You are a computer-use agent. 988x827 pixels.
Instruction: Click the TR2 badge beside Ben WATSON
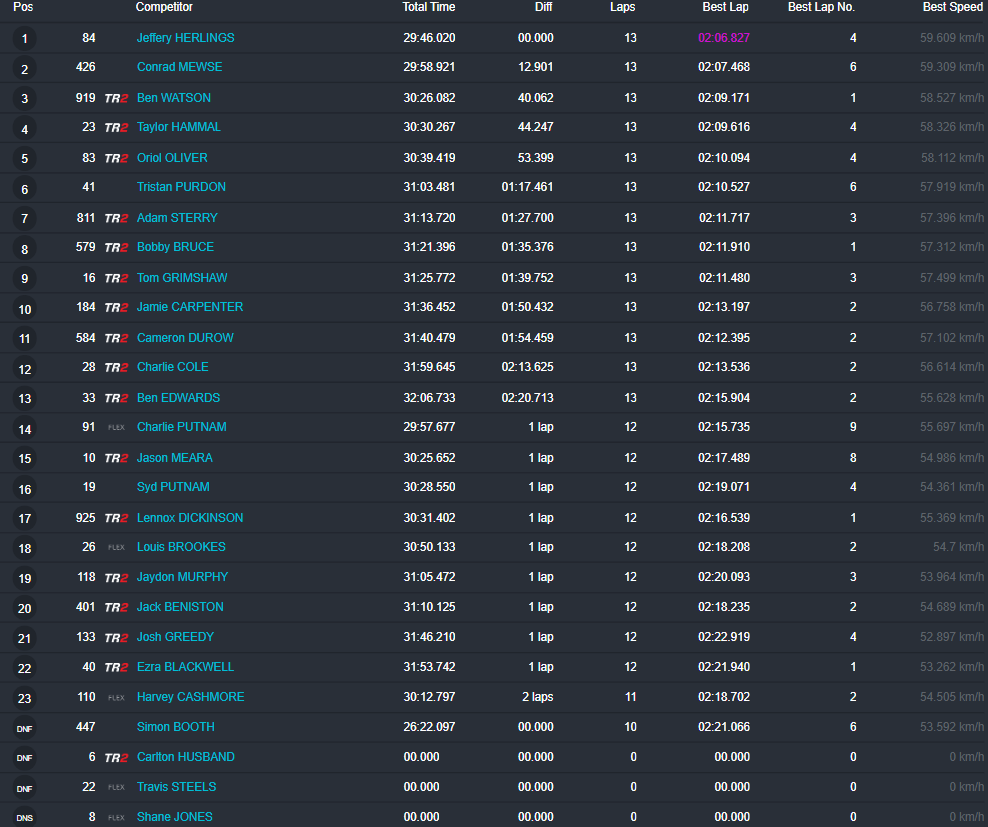pos(117,98)
